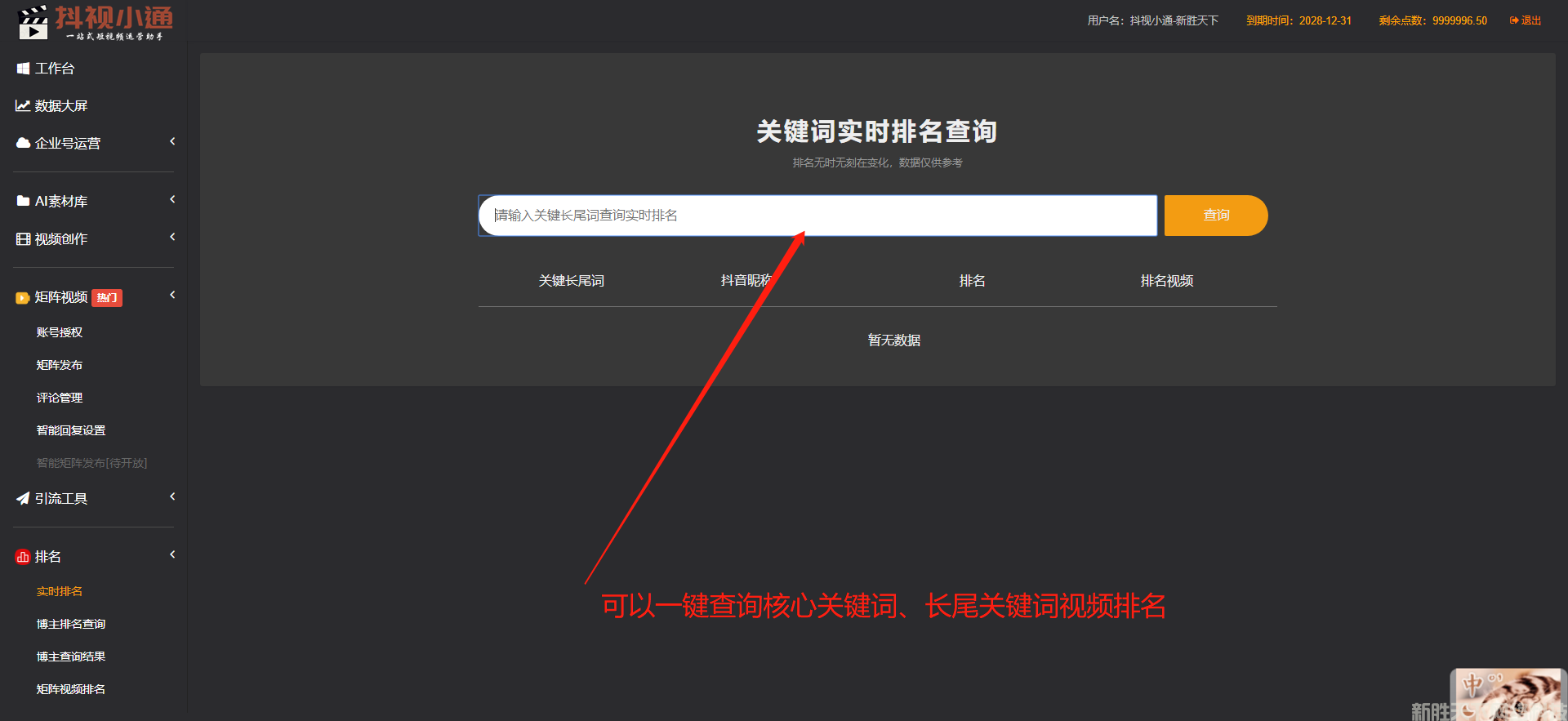The width and height of the screenshot is (1568, 721).
Task: Click the clapperboard logo icon
Action: [x=33, y=22]
